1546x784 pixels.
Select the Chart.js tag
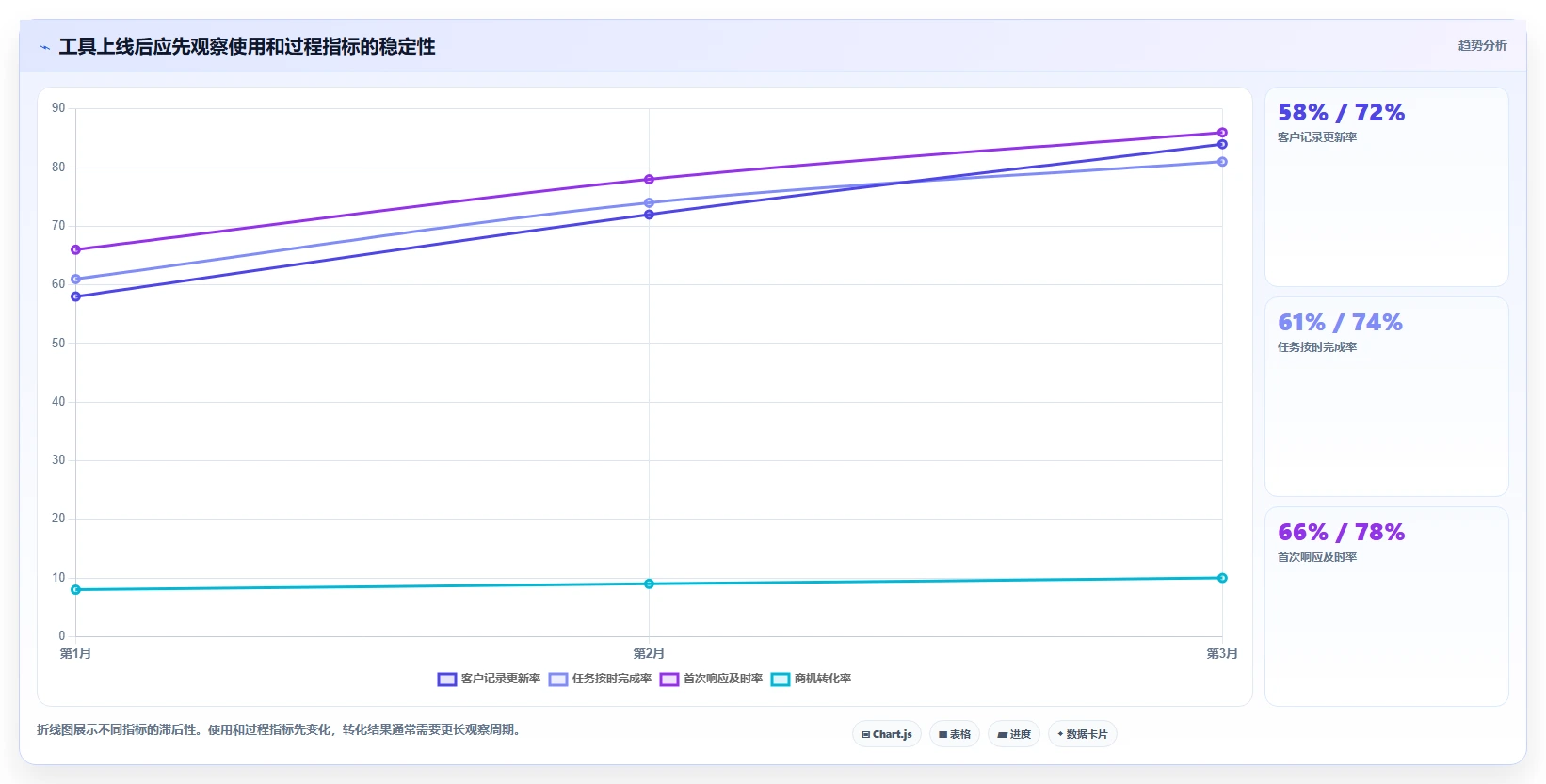(x=887, y=734)
